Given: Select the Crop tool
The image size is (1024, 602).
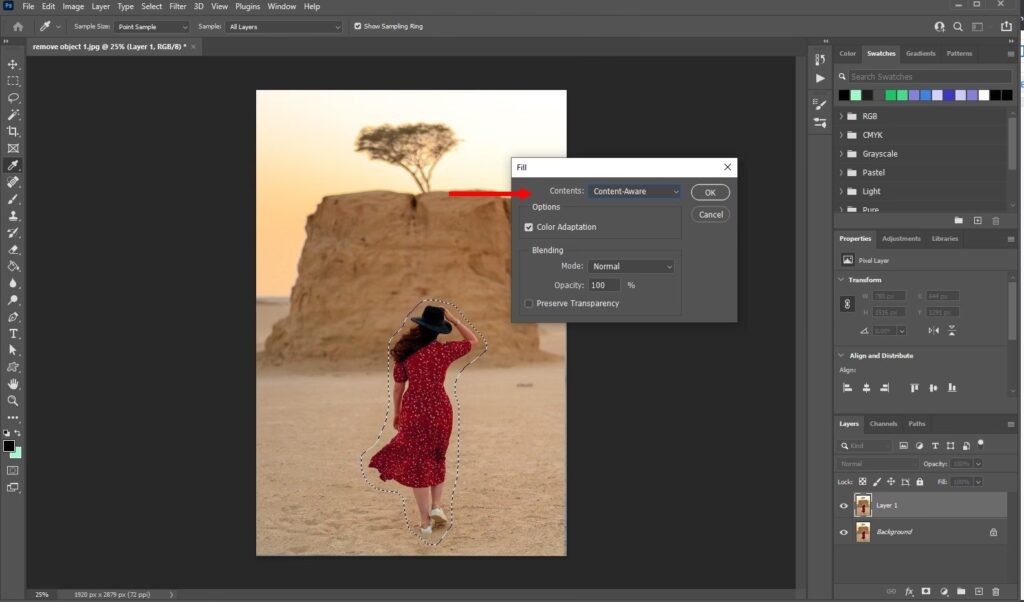Looking at the screenshot, I should click(13, 132).
